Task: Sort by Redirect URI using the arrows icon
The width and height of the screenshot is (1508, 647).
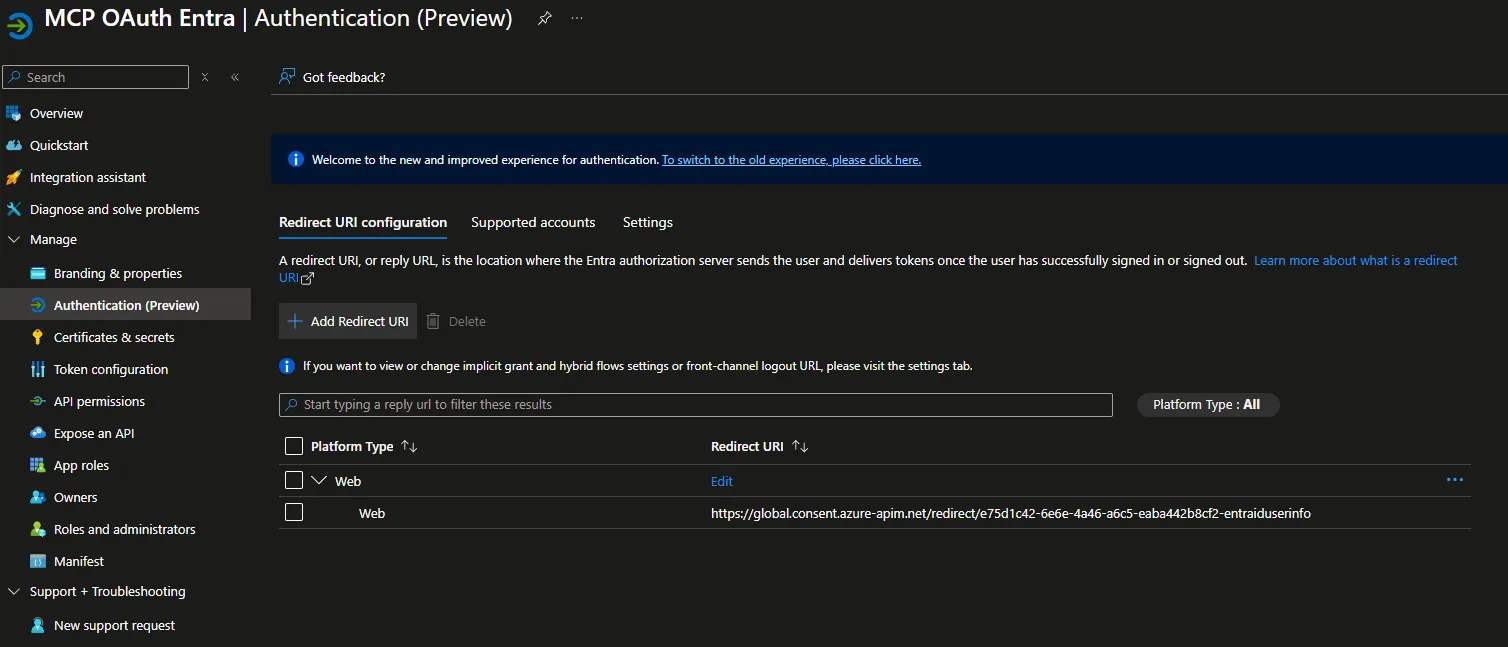Action: pyautogui.click(x=800, y=446)
